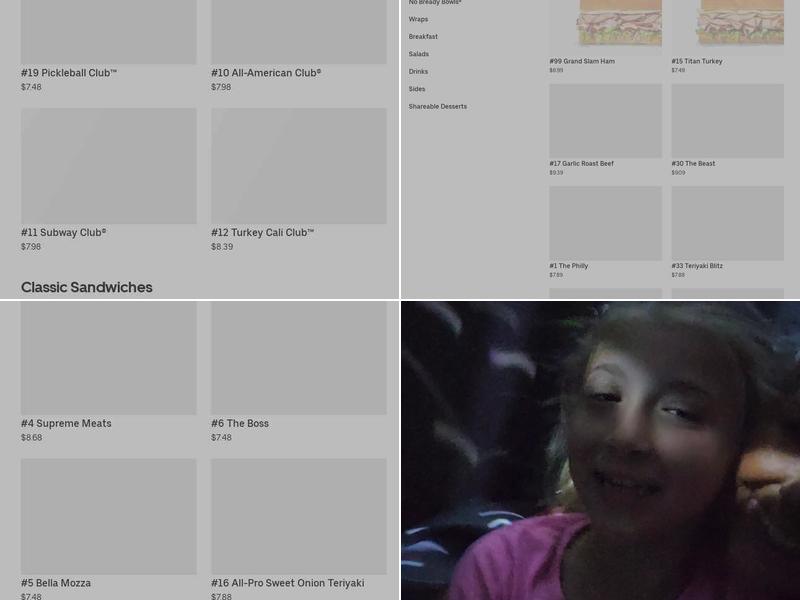Open the #4 Supreme Meats item
Image resolution: width=800 pixels, height=600 pixels.
coord(108,358)
